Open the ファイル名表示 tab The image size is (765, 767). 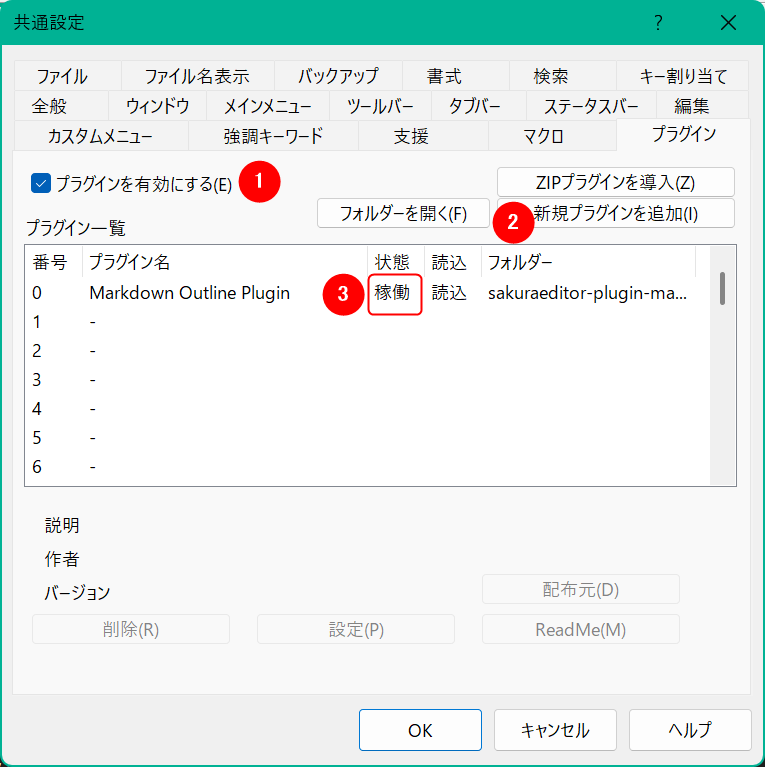click(x=198, y=76)
